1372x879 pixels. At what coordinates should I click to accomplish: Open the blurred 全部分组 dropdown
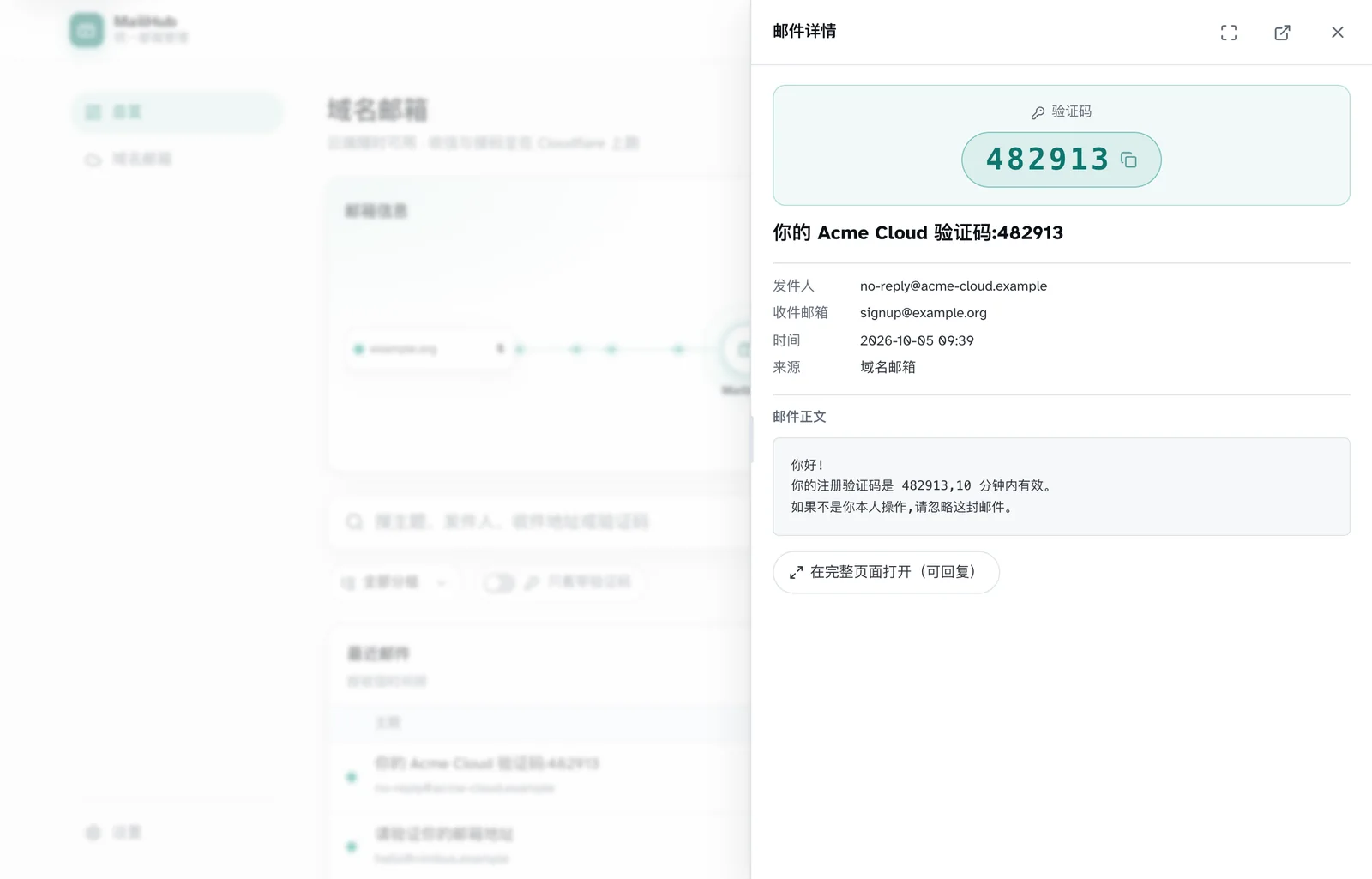click(x=395, y=583)
